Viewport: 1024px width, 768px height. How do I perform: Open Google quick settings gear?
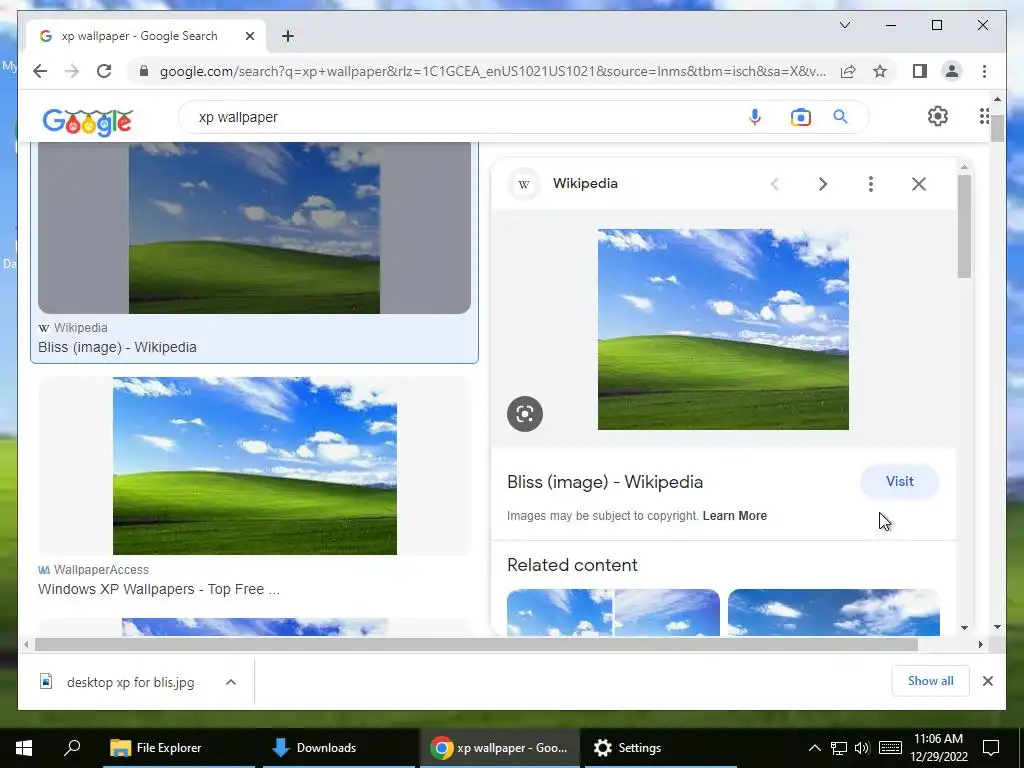[x=937, y=116]
